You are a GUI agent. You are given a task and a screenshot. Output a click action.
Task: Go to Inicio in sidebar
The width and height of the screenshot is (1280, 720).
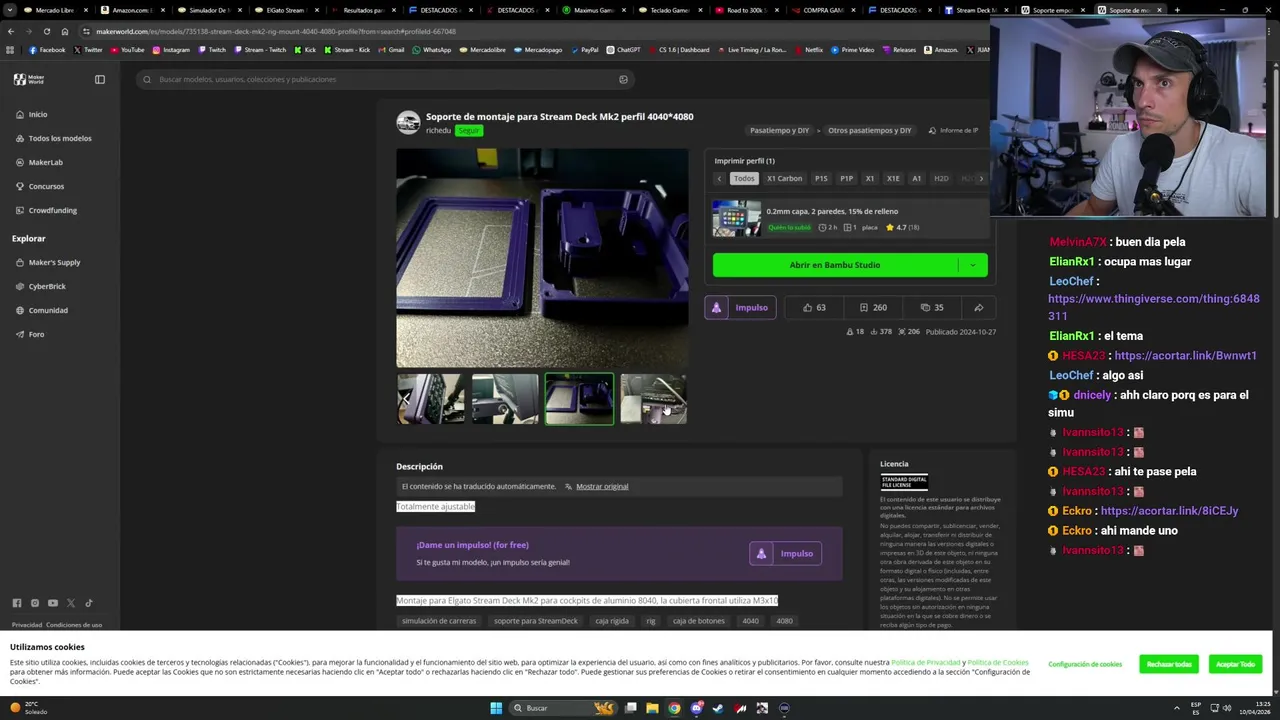tap(38, 114)
